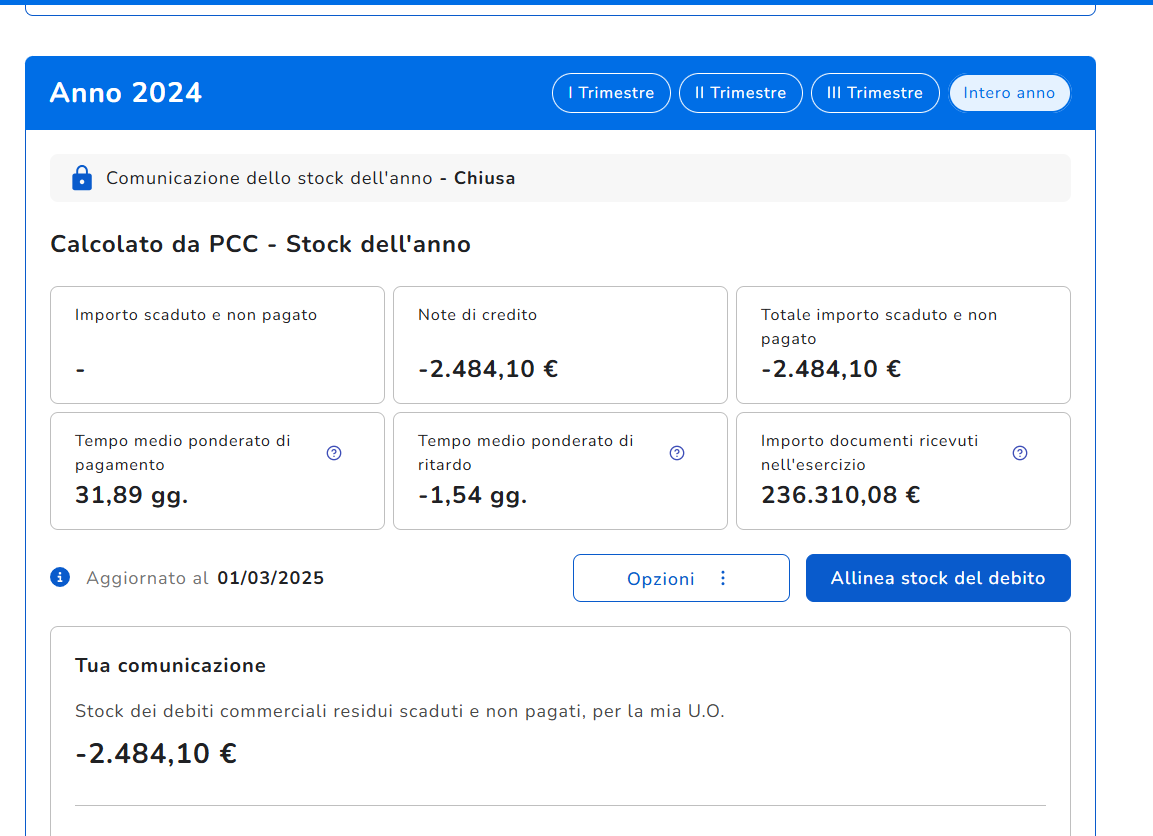Click the Tua comunicazione heading
Image resolution: width=1153 pixels, height=836 pixels.
pyautogui.click(x=170, y=665)
